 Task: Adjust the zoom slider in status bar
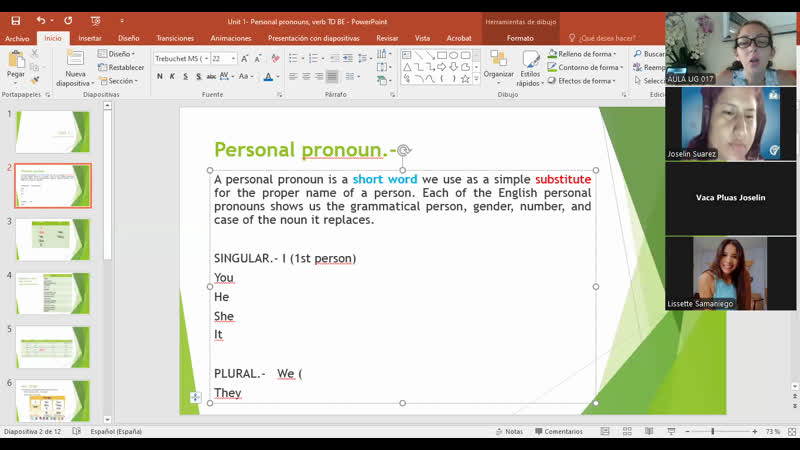click(712, 432)
